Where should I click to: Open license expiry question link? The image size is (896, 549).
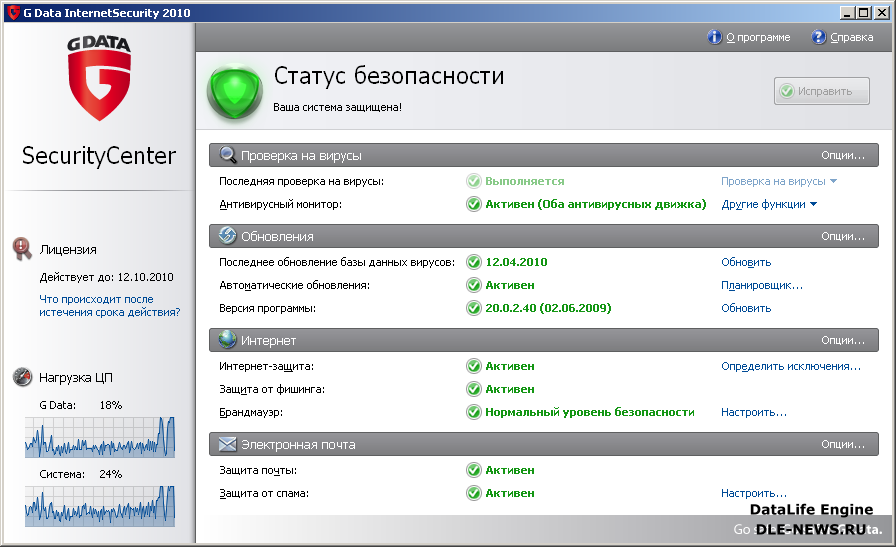[110, 306]
